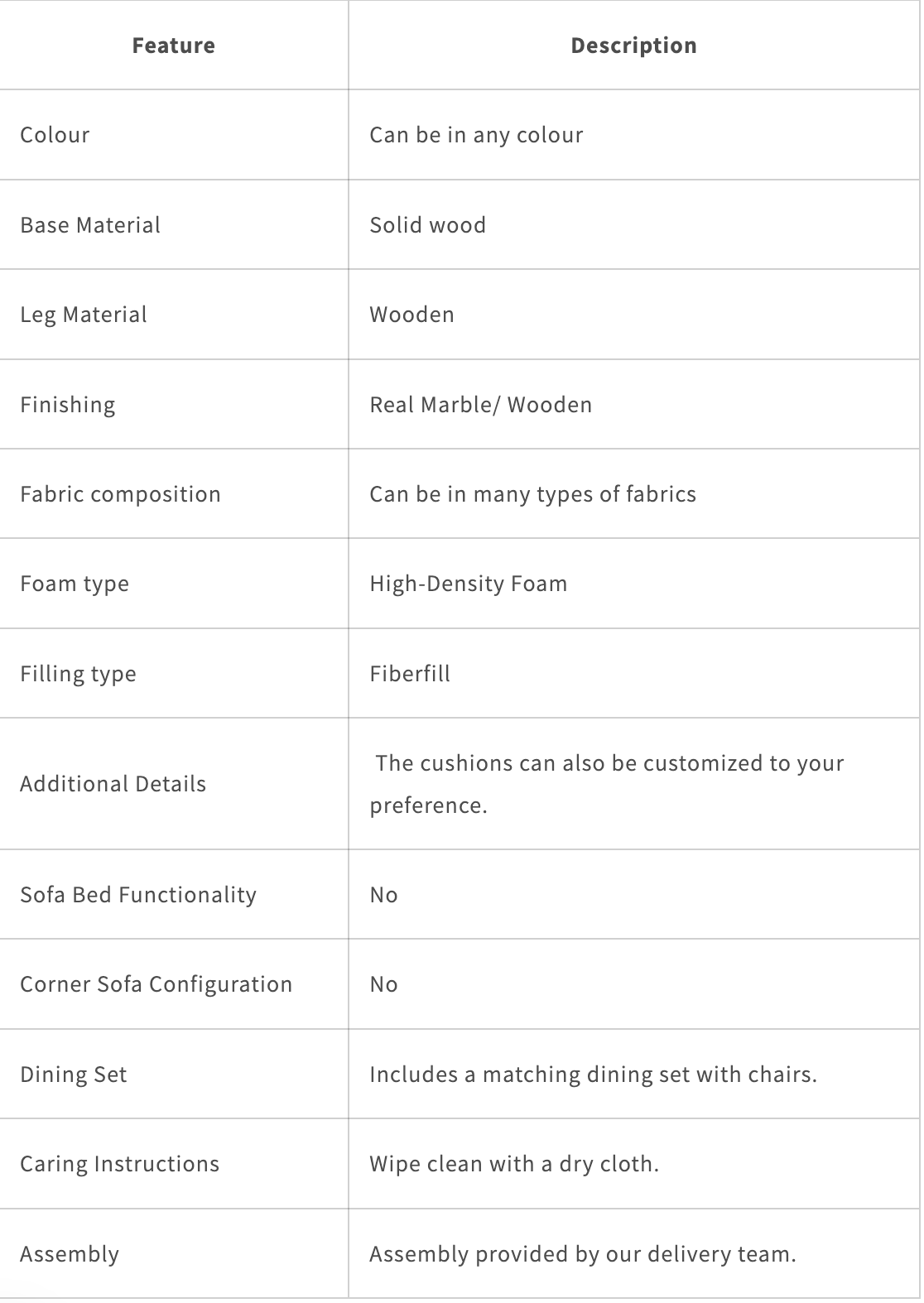924x1303 pixels.
Task: Select the 'High-Density Foam' description
Action: (x=469, y=584)
